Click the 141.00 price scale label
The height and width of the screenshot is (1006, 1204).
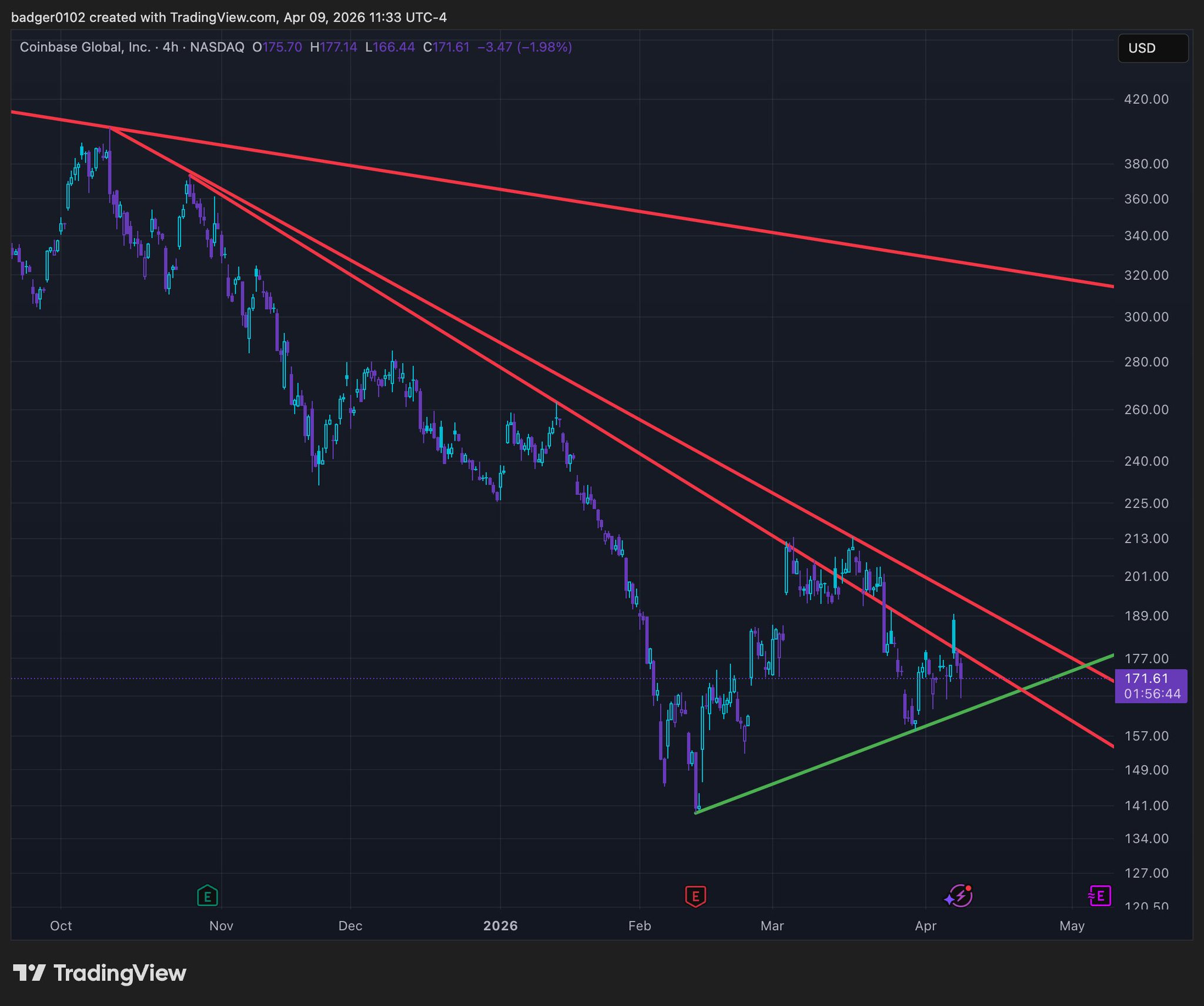1146,806
